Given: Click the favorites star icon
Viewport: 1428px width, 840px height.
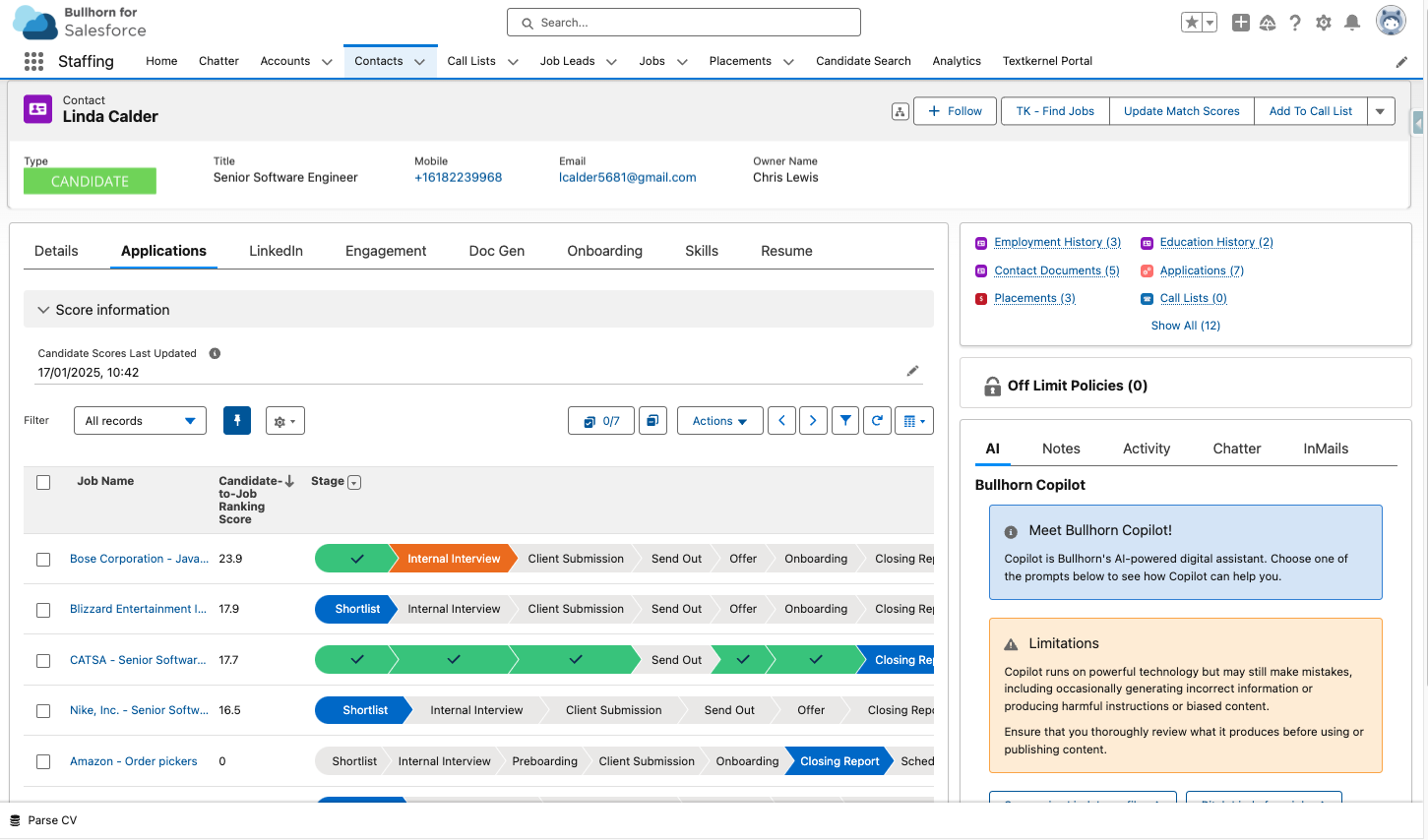Looking at the screenshot, I should [1191, 23].
